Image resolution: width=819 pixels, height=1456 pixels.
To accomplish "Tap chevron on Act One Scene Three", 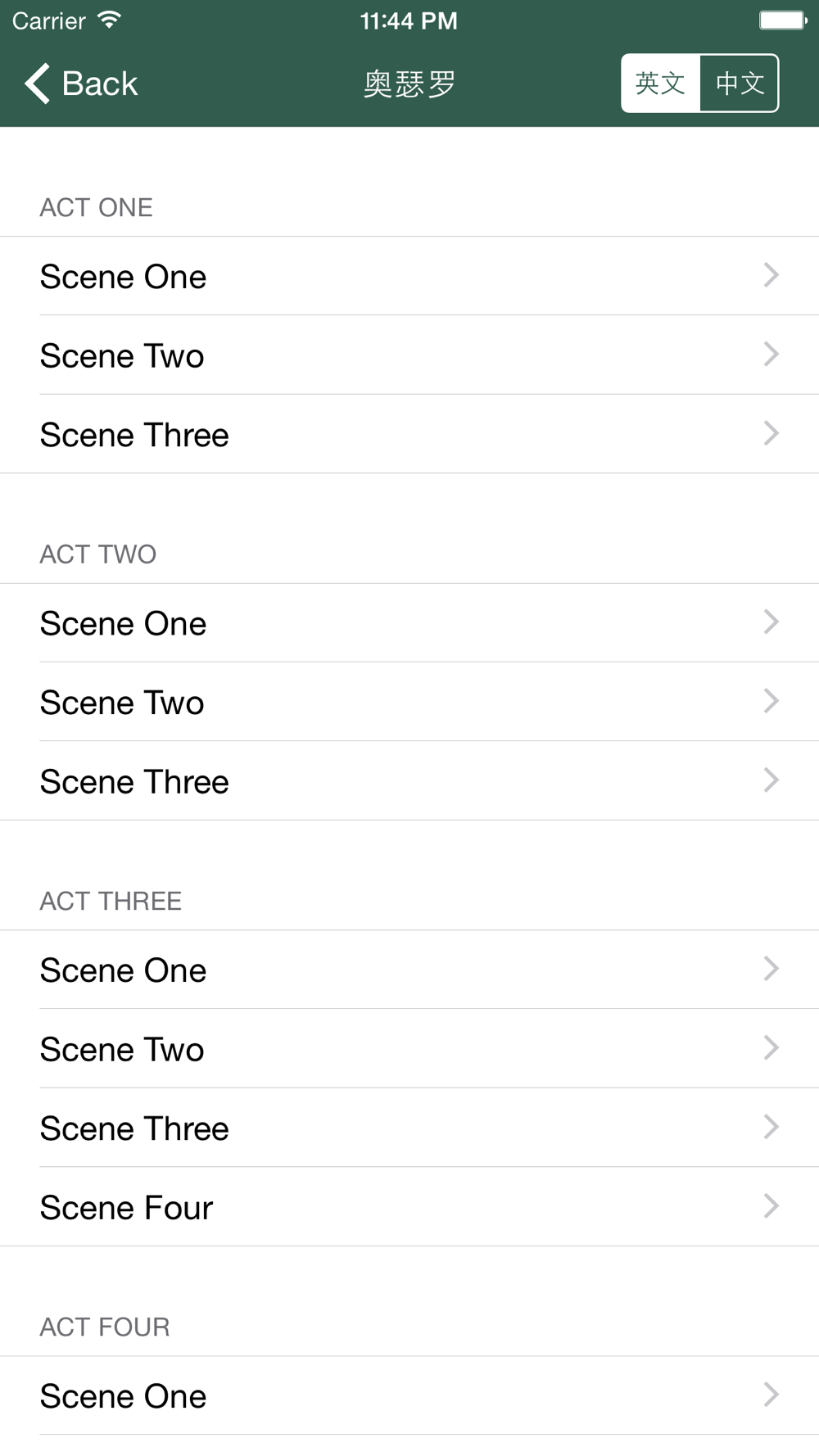I will tap(771, 433).
